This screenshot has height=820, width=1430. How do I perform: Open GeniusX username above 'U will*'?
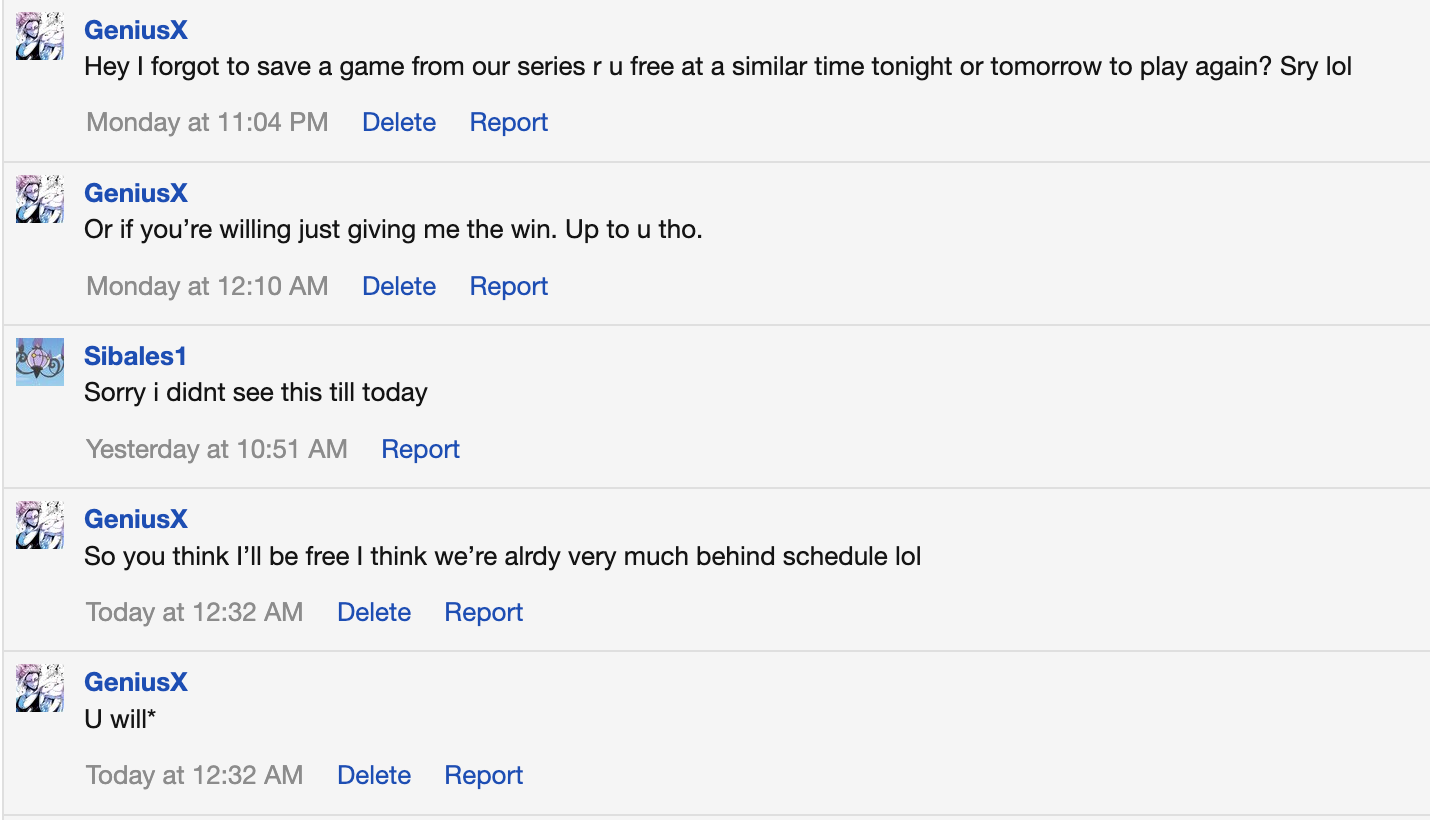(136, 682)
